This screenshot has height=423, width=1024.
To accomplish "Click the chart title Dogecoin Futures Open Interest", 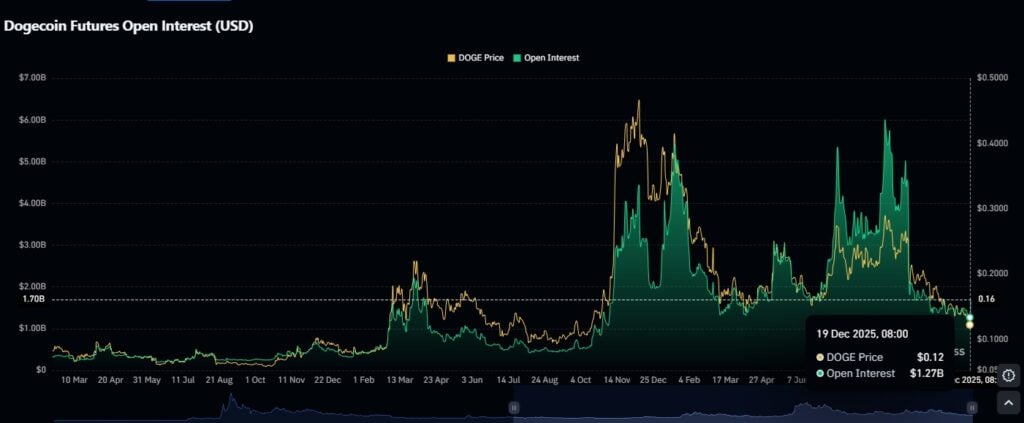I will pos(128,26).
